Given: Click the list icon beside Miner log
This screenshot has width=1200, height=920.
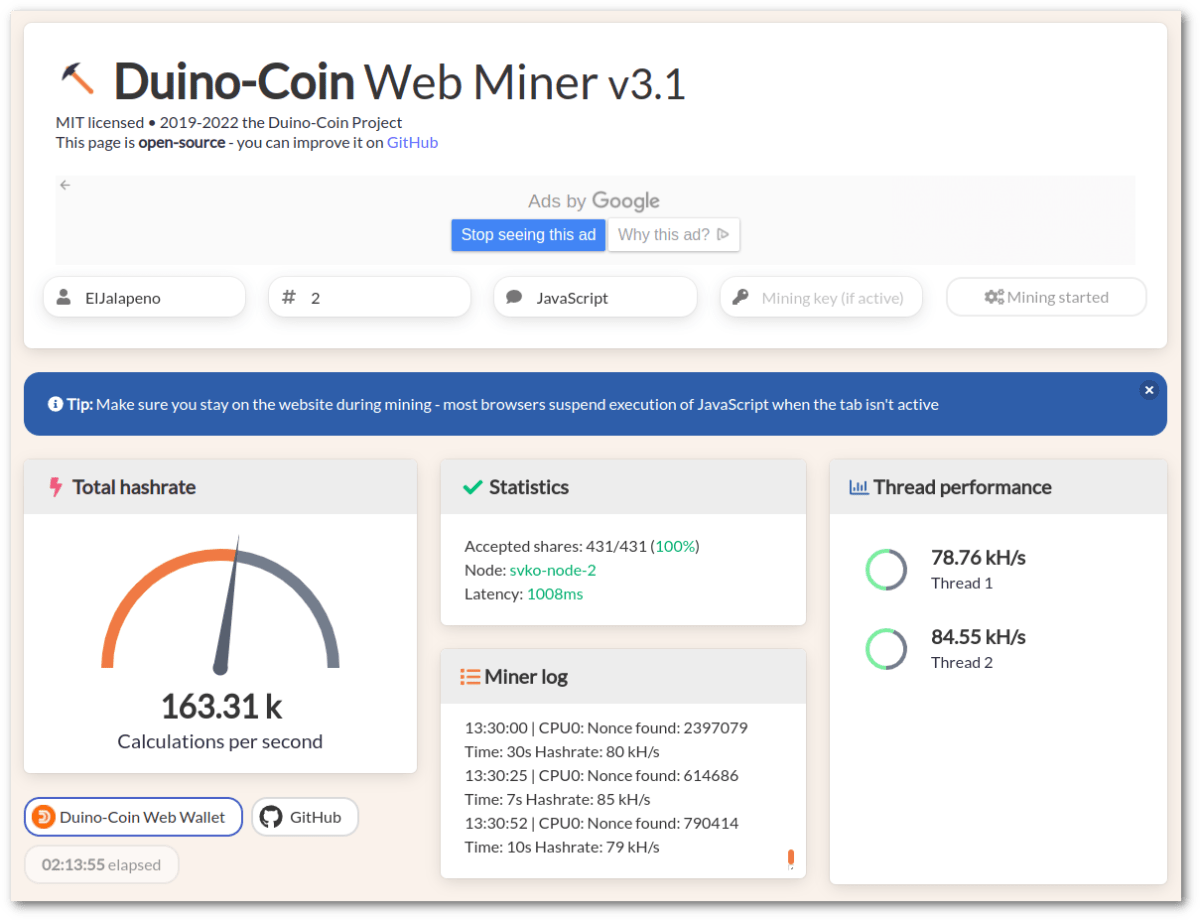Looking at the screenshot, I should coord(470,677).
